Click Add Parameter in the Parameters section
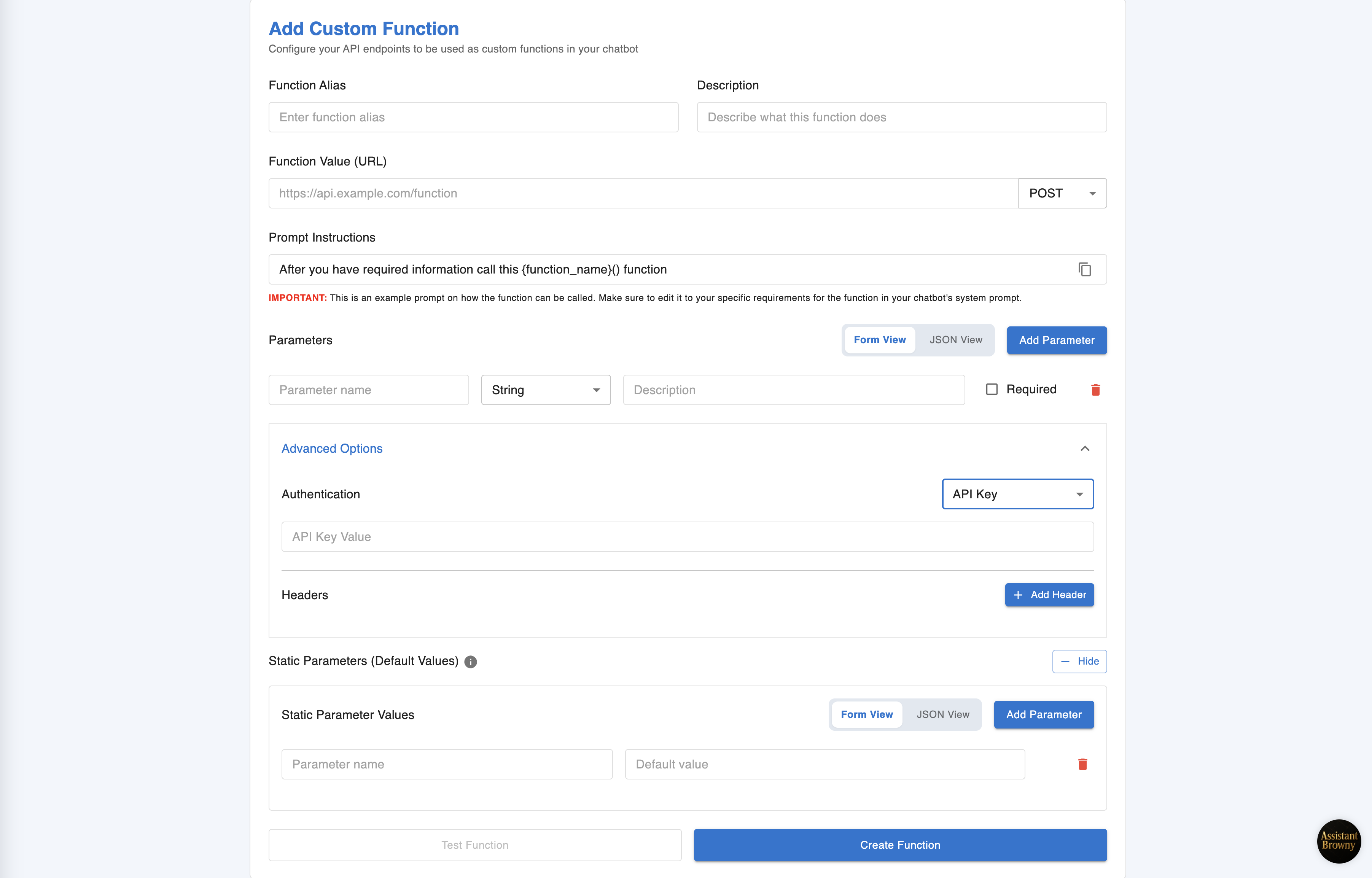1372x878 pixels. coord(1056,340)
